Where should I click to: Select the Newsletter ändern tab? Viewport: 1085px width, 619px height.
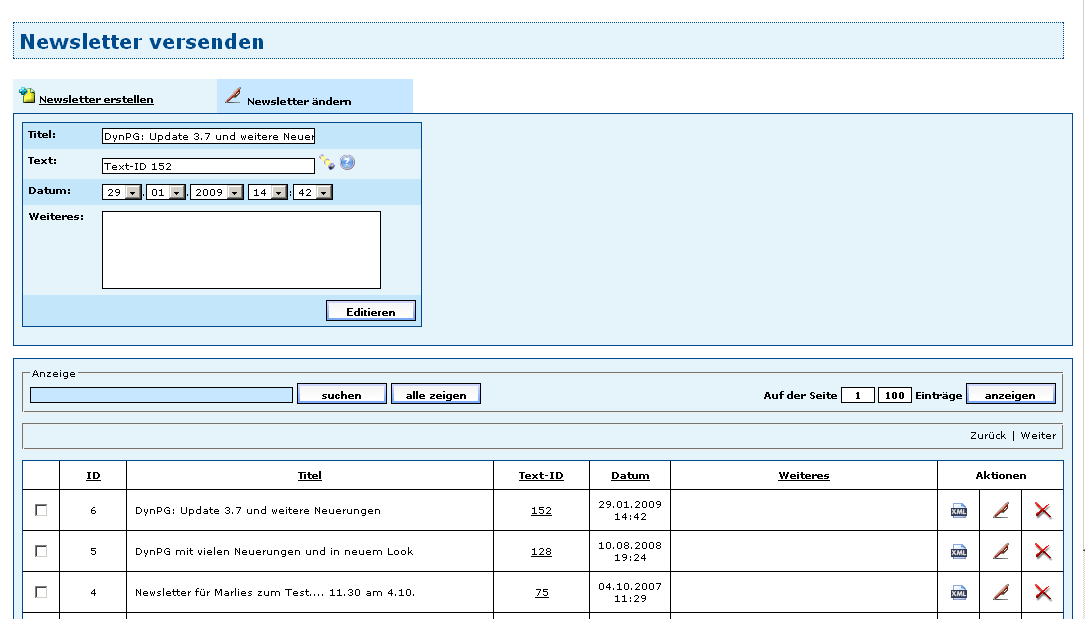tap(298, 101)
